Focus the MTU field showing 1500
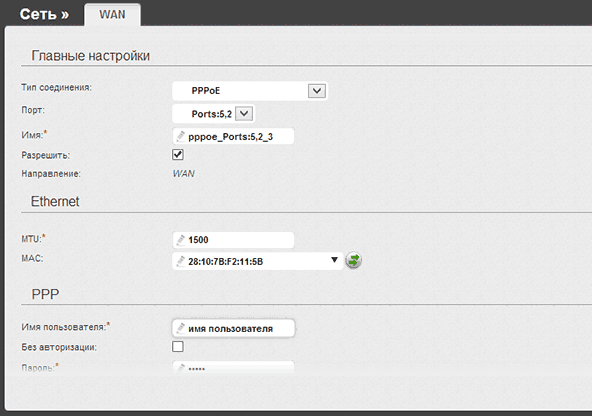592x416 pixels. [x=233, y=240]
